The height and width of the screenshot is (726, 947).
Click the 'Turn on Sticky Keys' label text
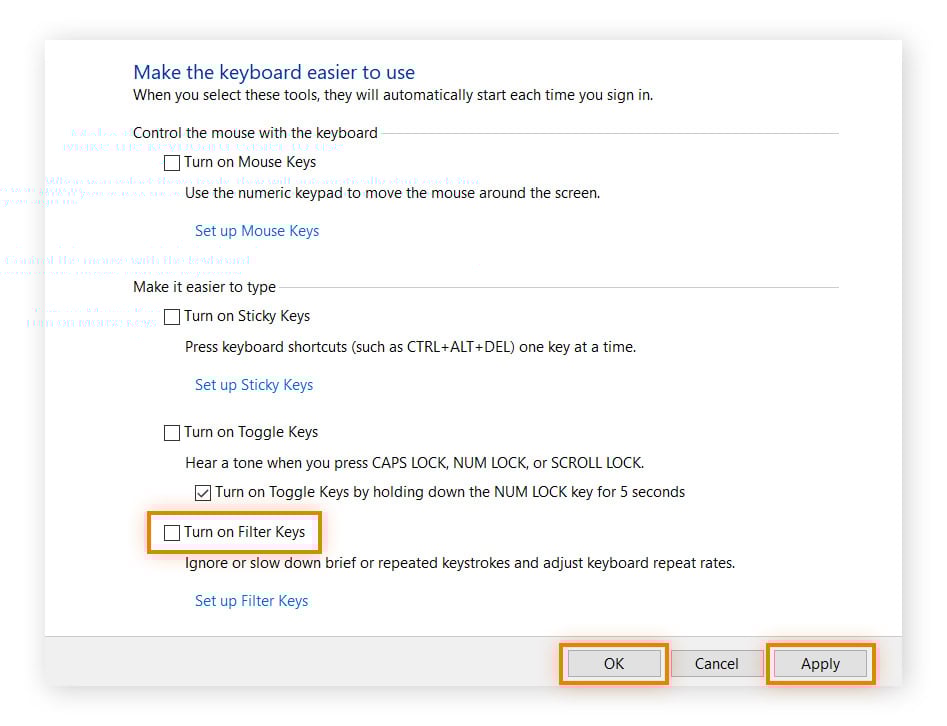pyautogui.click(x=247, y=316)
